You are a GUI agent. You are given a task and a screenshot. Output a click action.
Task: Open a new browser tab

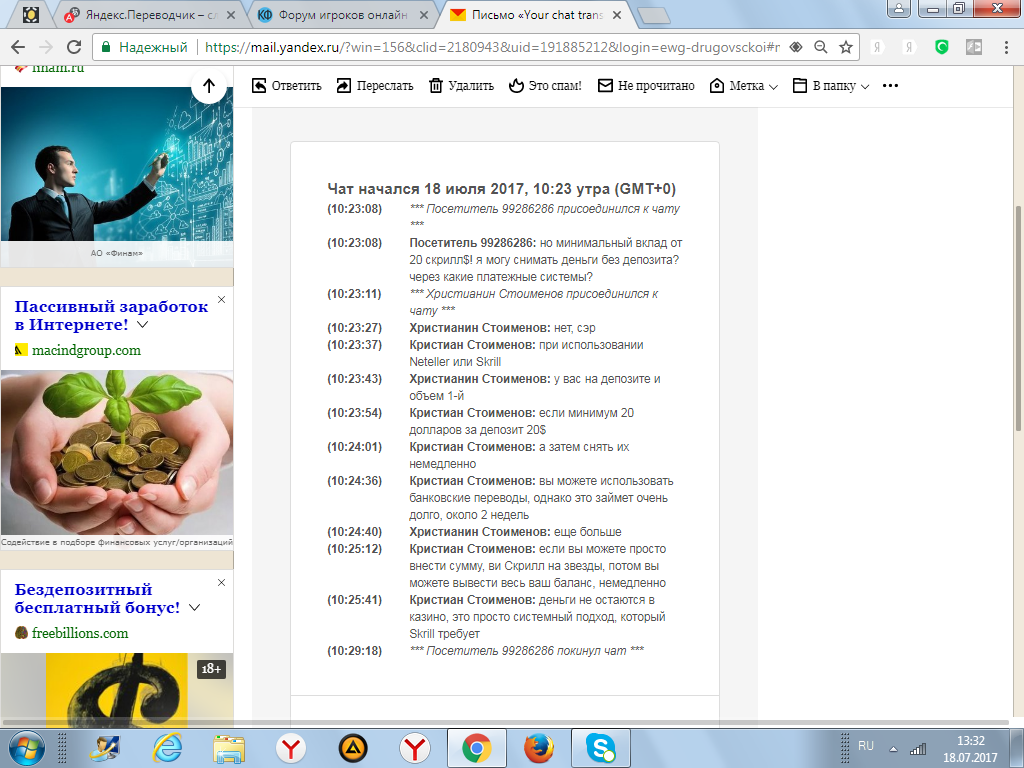pyautogui.click(x=653, y=15)
